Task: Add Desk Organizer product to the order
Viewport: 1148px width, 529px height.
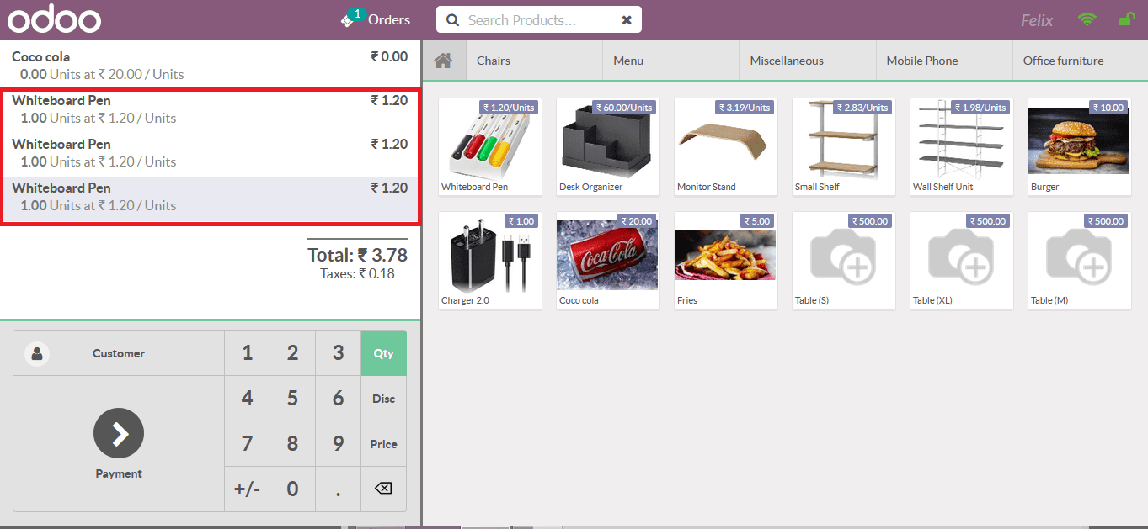Action: coord(608,146)
